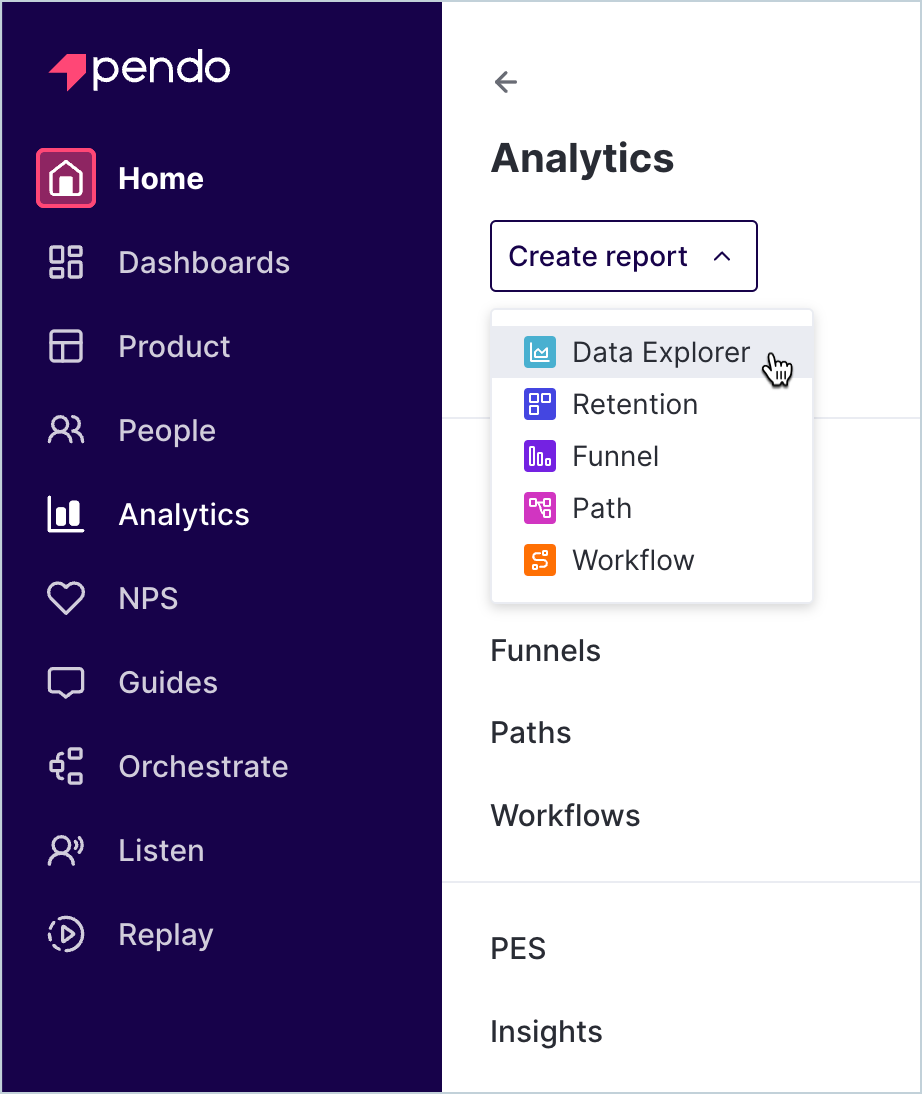
Task: Open Analytics in the sidebar
Action: (x=184, y=515)
